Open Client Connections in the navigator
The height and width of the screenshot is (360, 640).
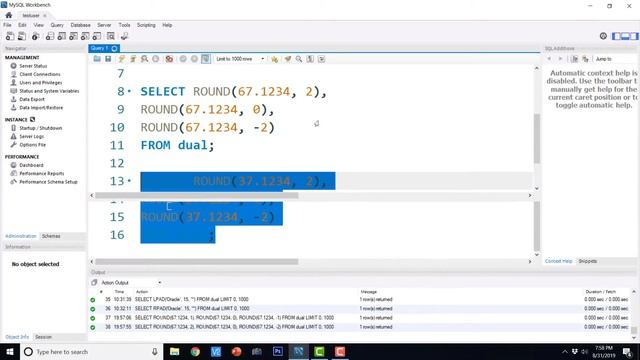(x=40, y=74)
